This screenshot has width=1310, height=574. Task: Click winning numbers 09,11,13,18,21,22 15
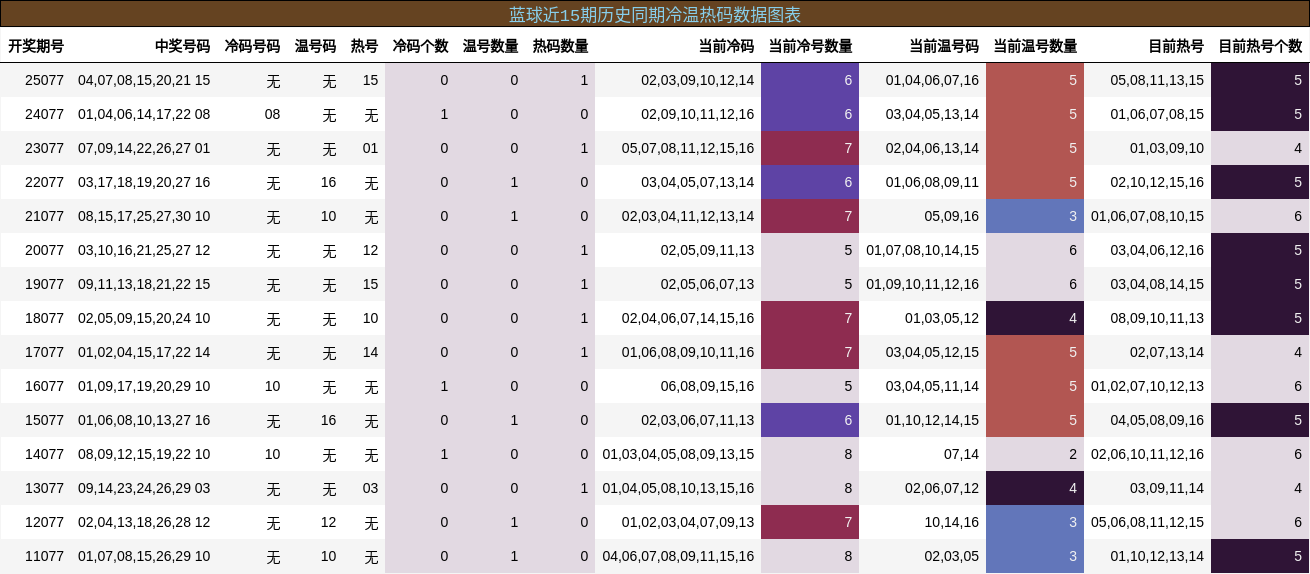click(144, 284)
